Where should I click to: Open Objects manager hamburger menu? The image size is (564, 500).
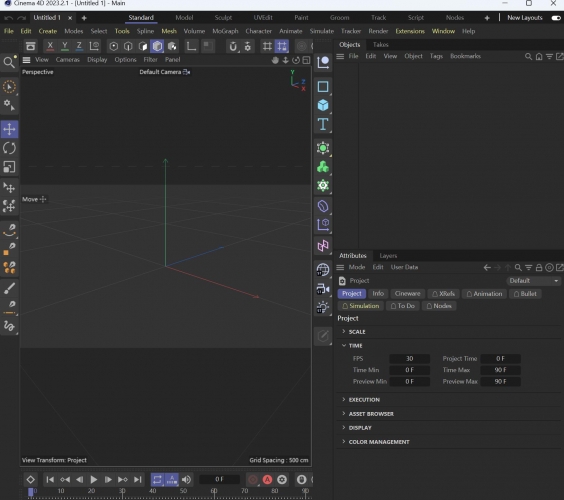340,56
